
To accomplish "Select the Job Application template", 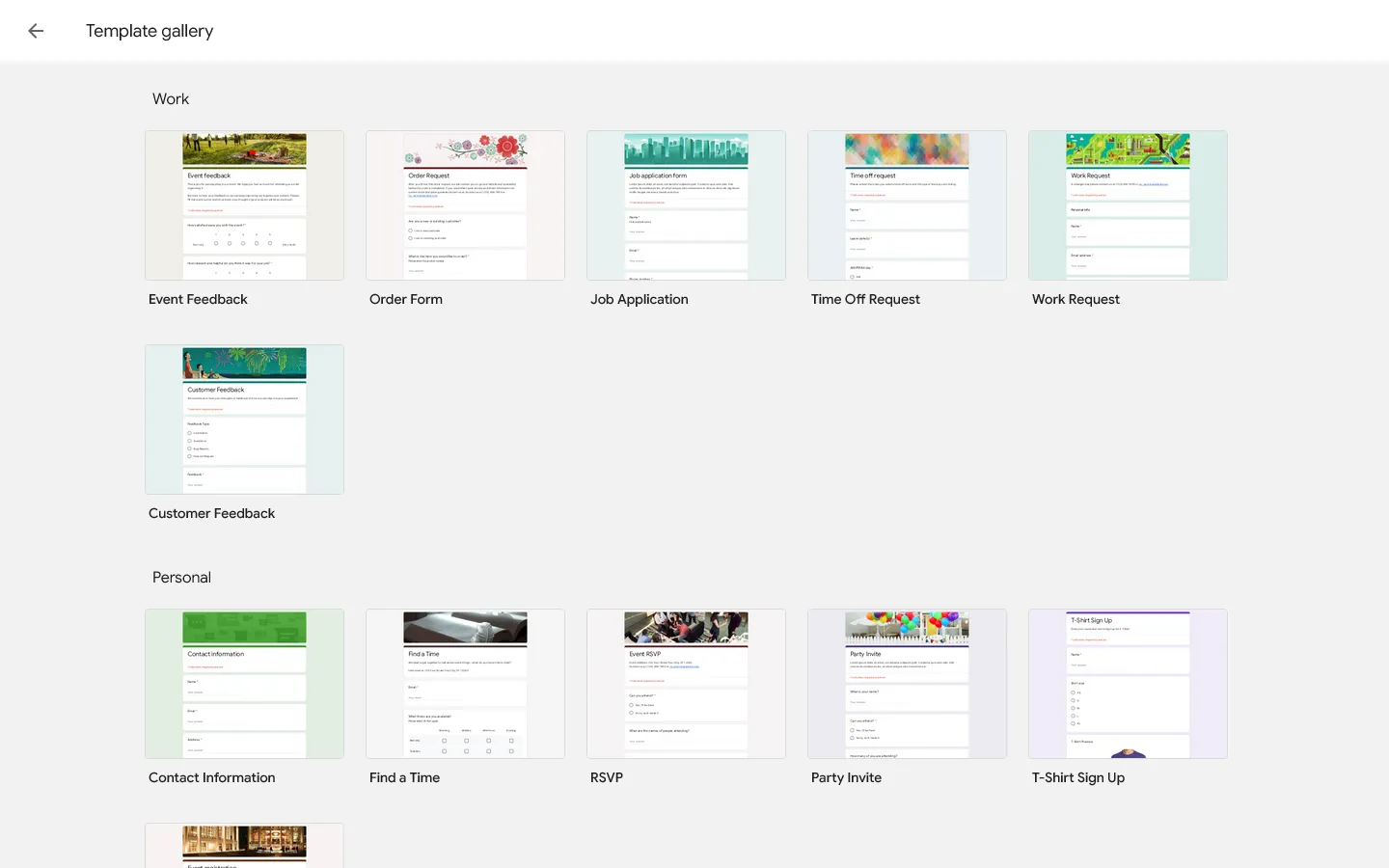I will pyautogui.click(x=686, y=204).
